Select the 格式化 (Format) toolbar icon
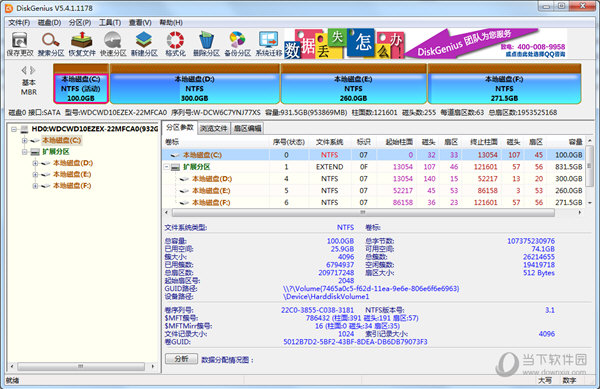 tap(175, 44)
